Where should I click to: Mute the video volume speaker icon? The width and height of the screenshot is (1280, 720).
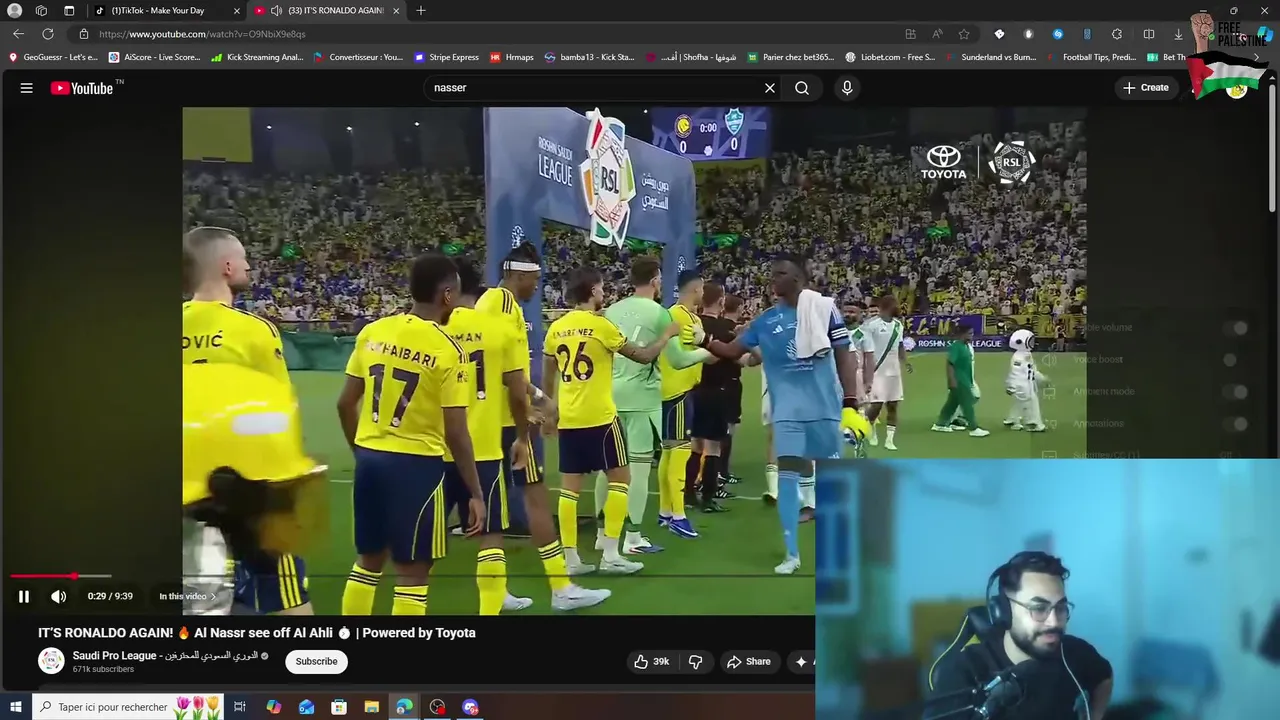pyautogui.click(x=59, y=596)
